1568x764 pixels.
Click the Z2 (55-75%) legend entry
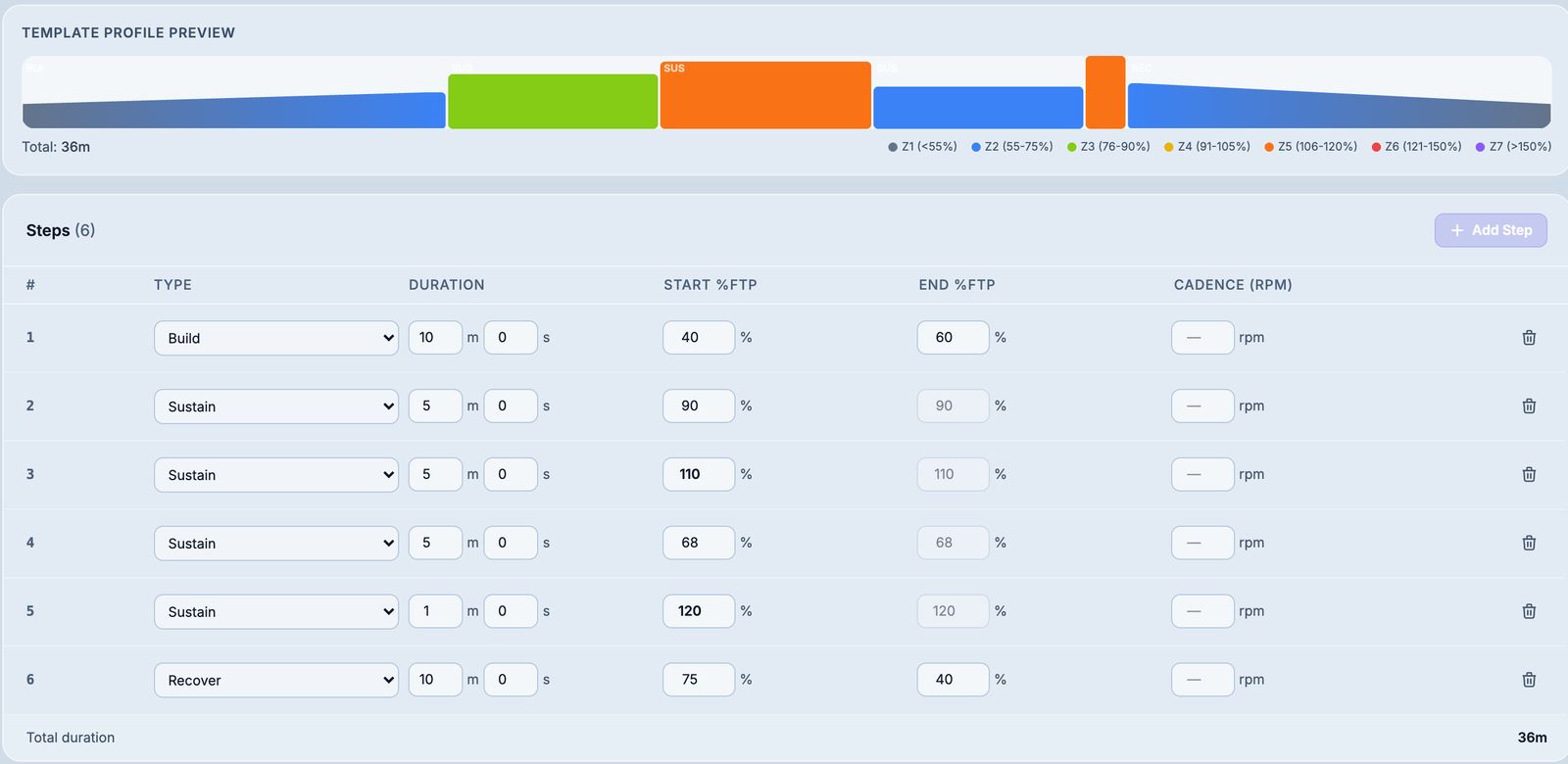(1011, 147)
